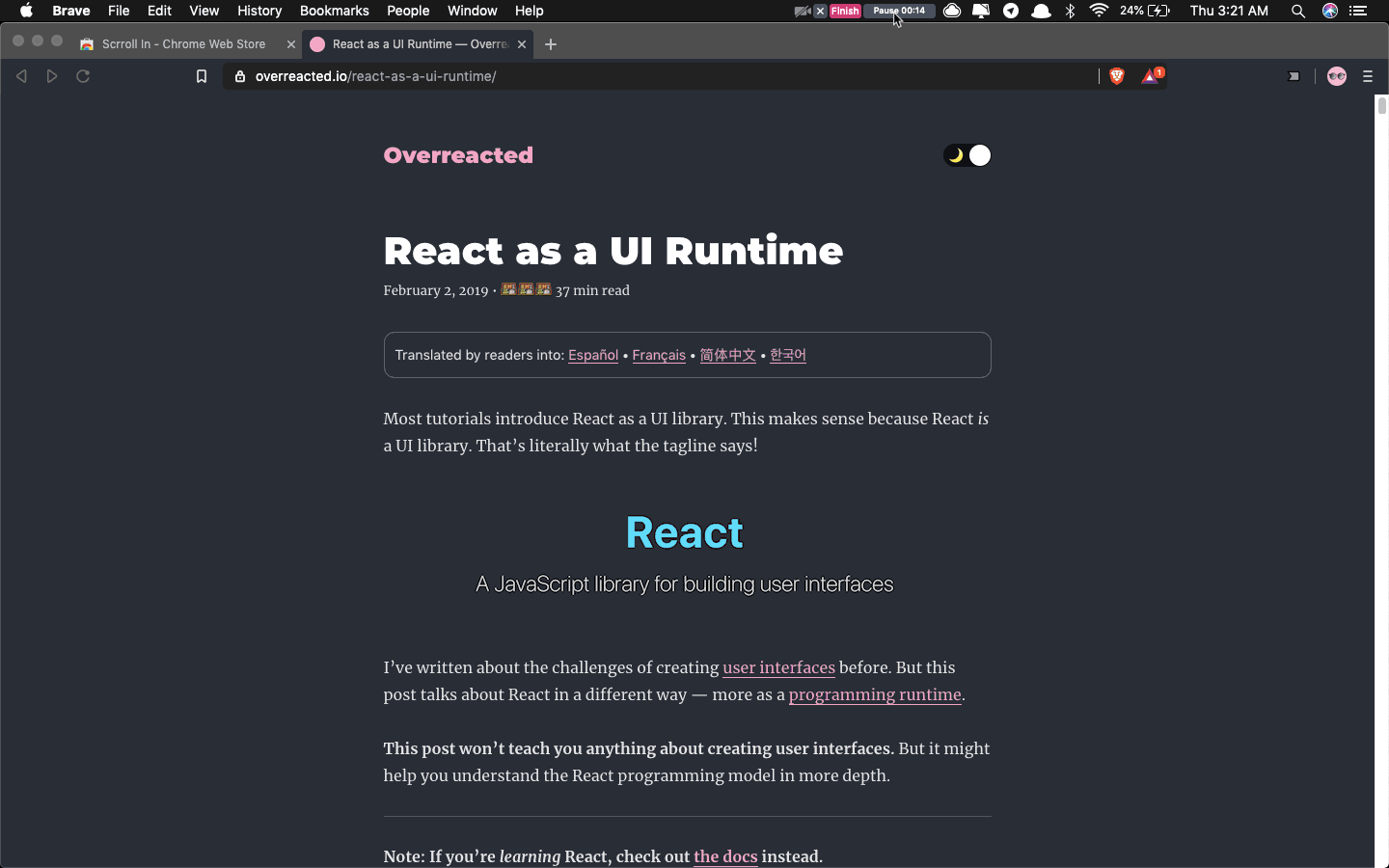Click the February 2, 2019 date text
The image size is (1389, 868).
[x=436, y=290]
